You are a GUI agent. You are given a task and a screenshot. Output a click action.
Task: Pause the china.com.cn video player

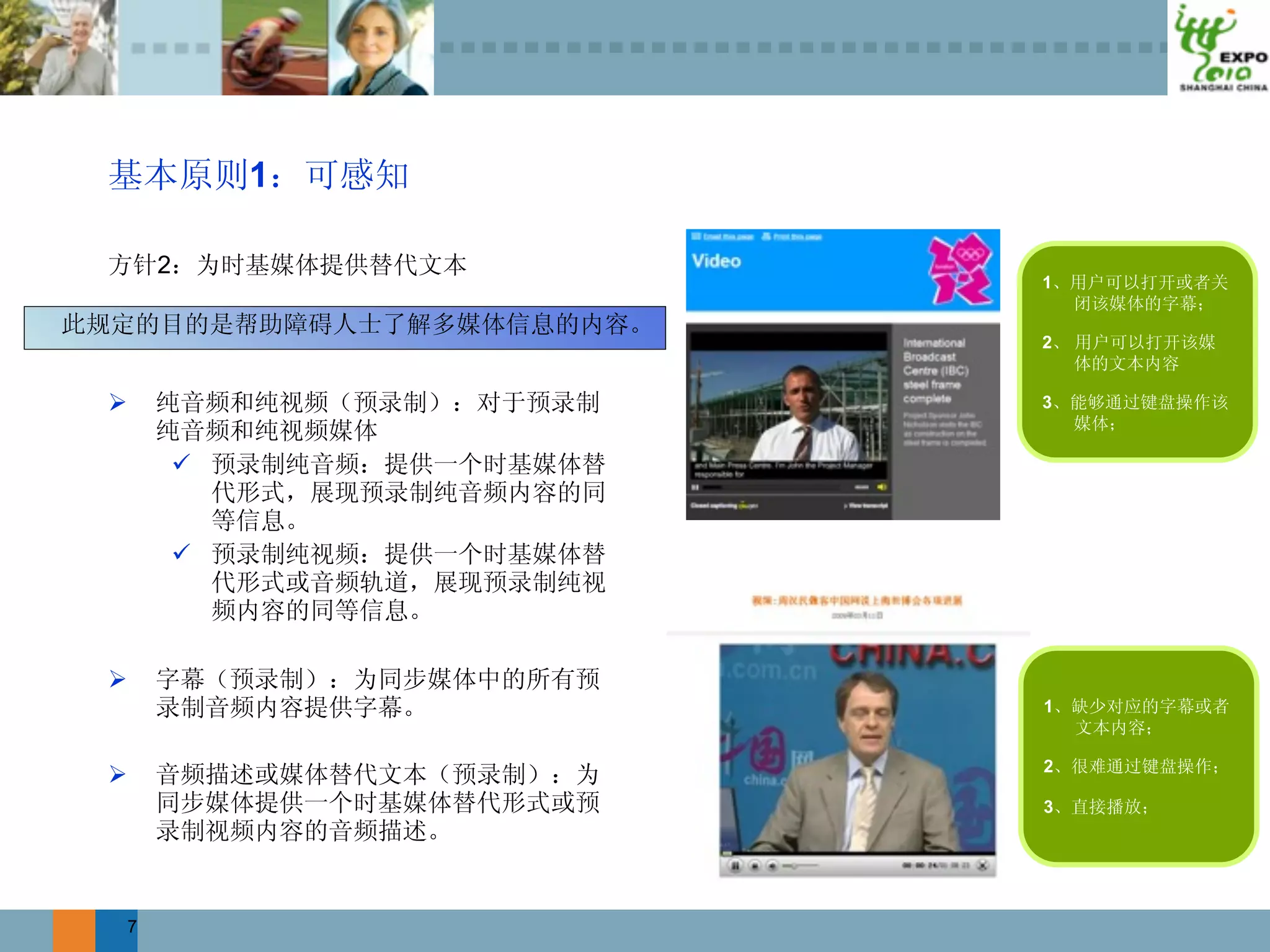tap(735, 866)
